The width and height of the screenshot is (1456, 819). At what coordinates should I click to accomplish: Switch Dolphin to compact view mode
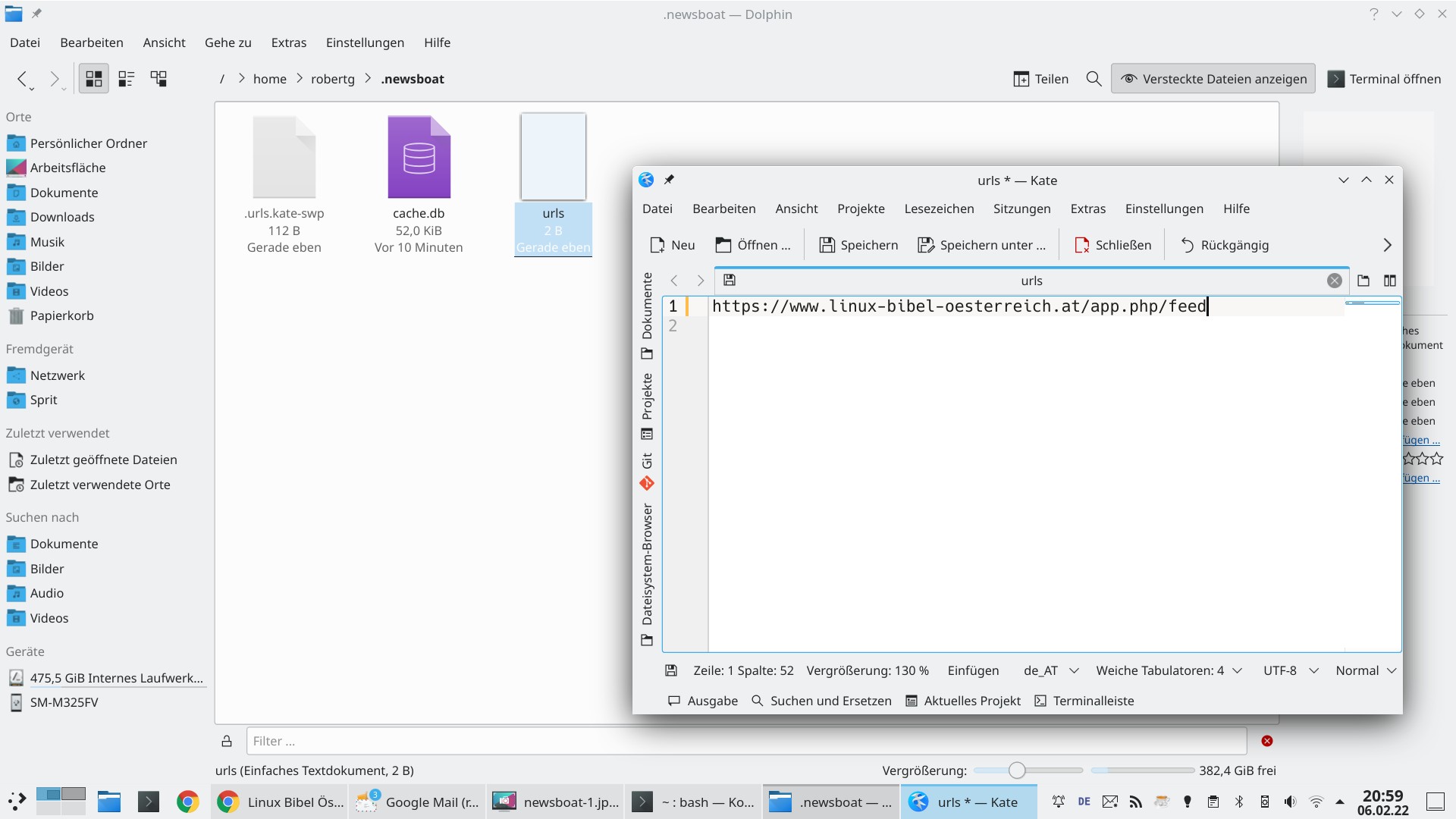click(x=127, y=79)
